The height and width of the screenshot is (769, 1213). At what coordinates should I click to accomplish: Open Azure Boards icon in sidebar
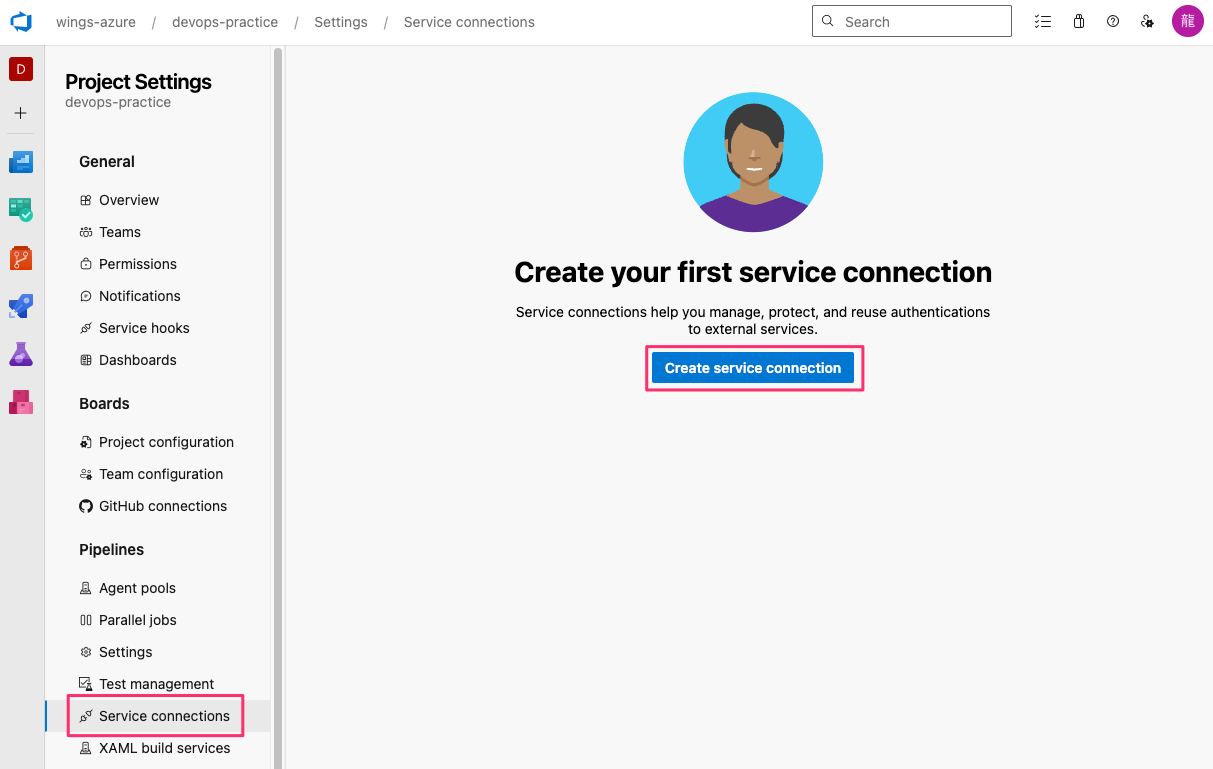point(21,210)
